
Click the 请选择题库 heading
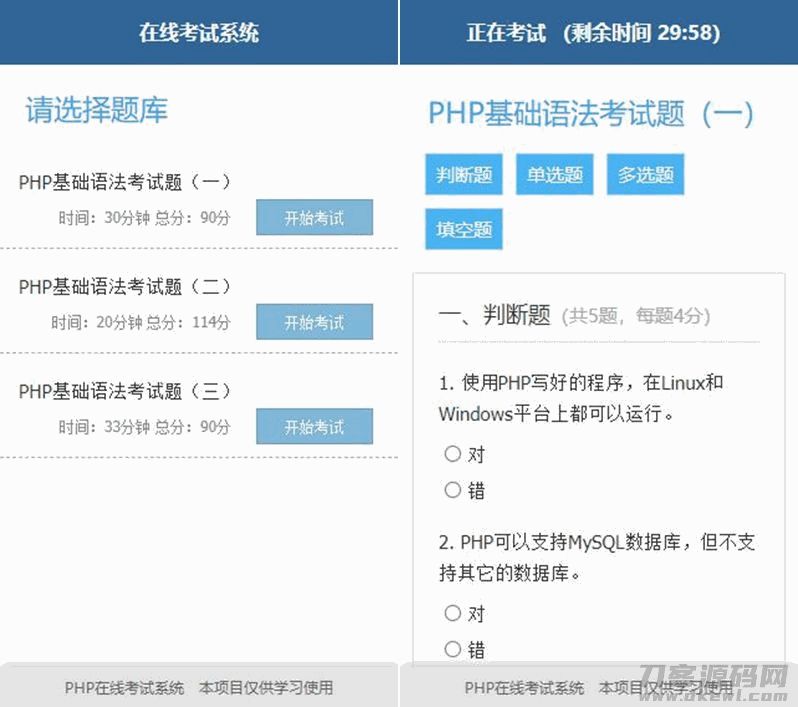[x=97, y=110]
